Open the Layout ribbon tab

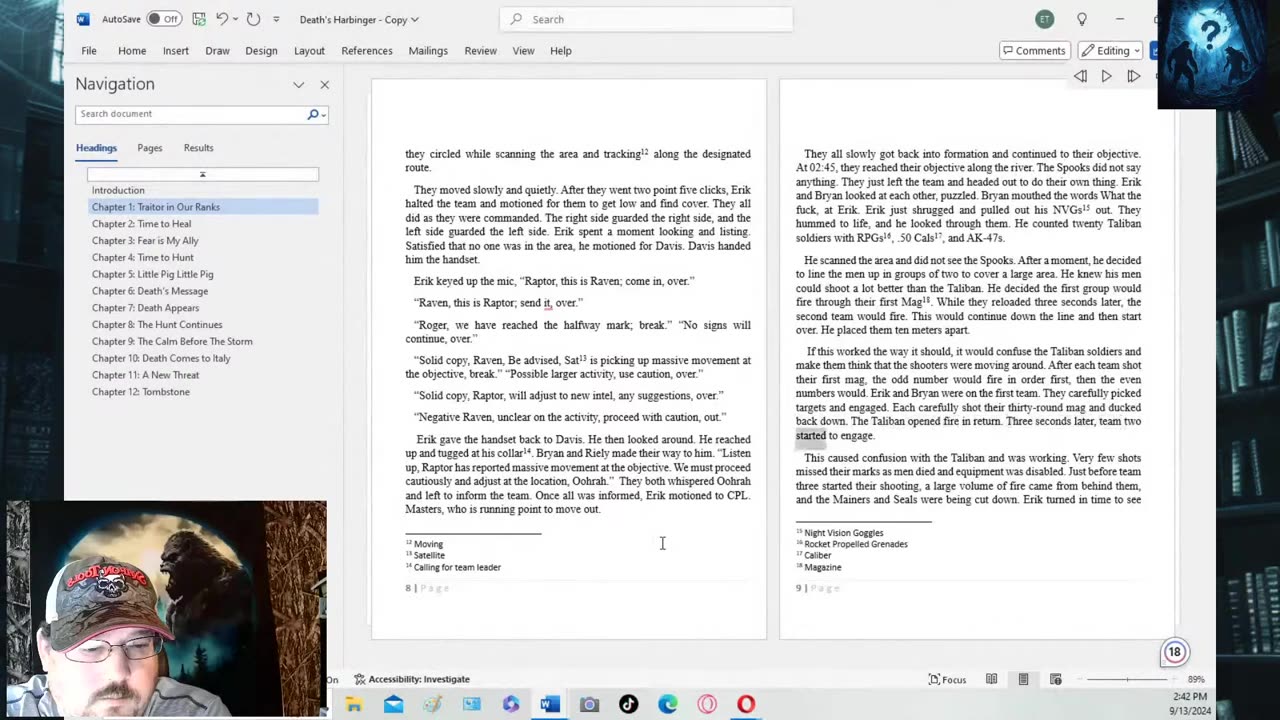309,50
